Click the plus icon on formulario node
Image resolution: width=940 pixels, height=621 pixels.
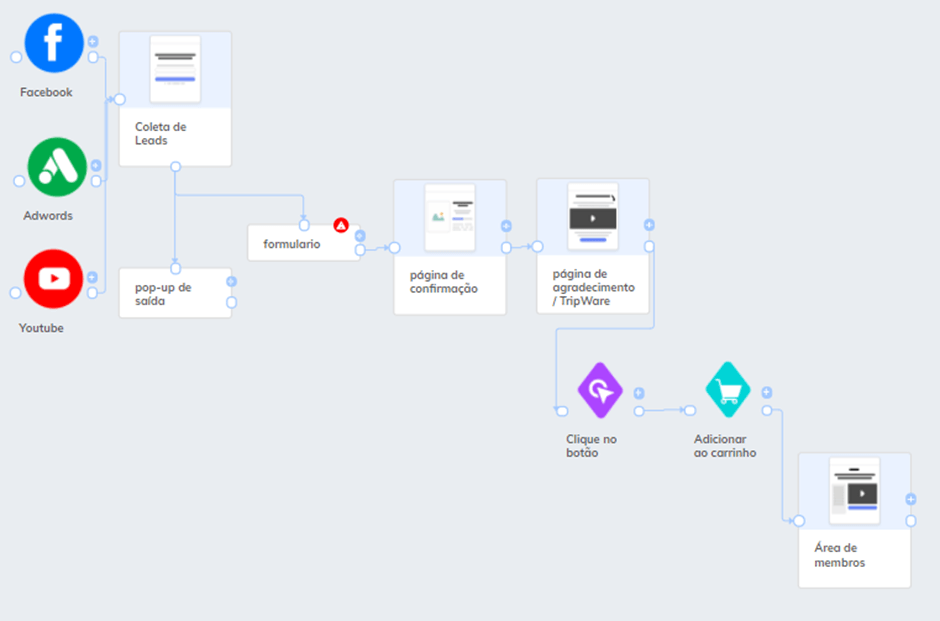tap(360, 236)
